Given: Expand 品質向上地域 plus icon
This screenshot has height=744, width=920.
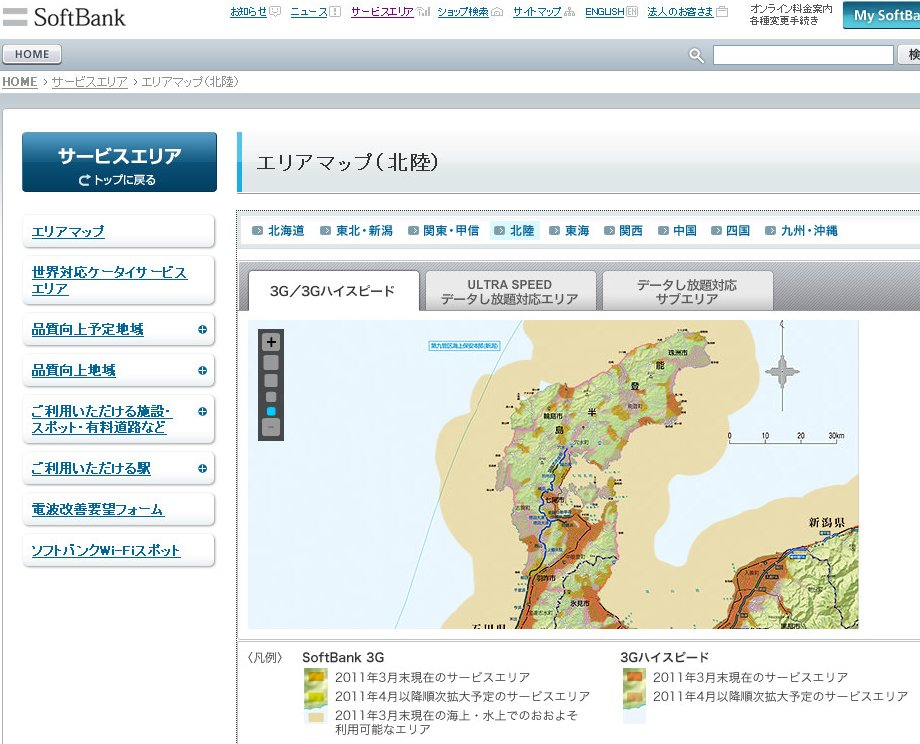Looking at the screenshot, I should (202, 370).
